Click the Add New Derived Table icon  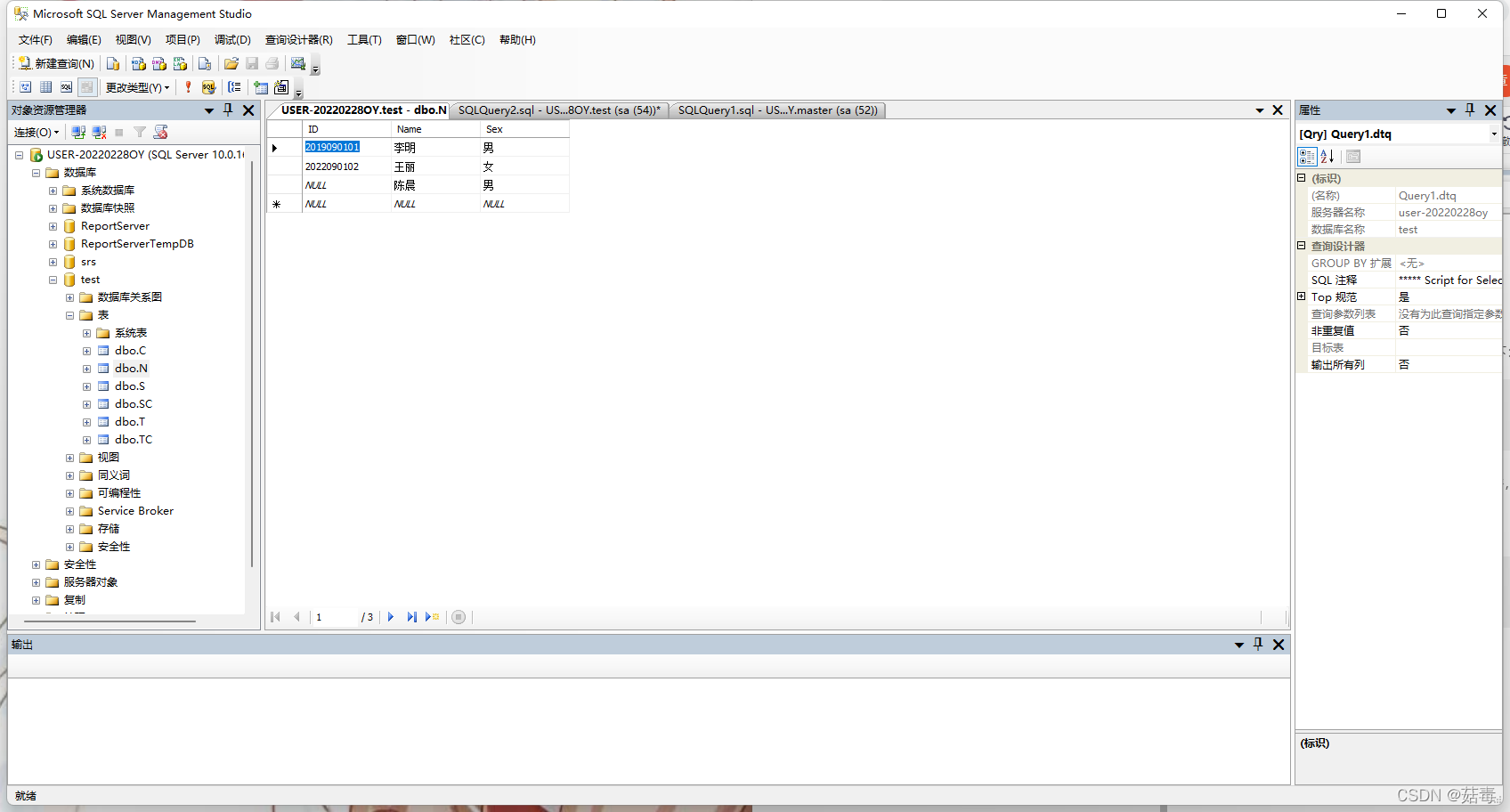pos(281,87)
